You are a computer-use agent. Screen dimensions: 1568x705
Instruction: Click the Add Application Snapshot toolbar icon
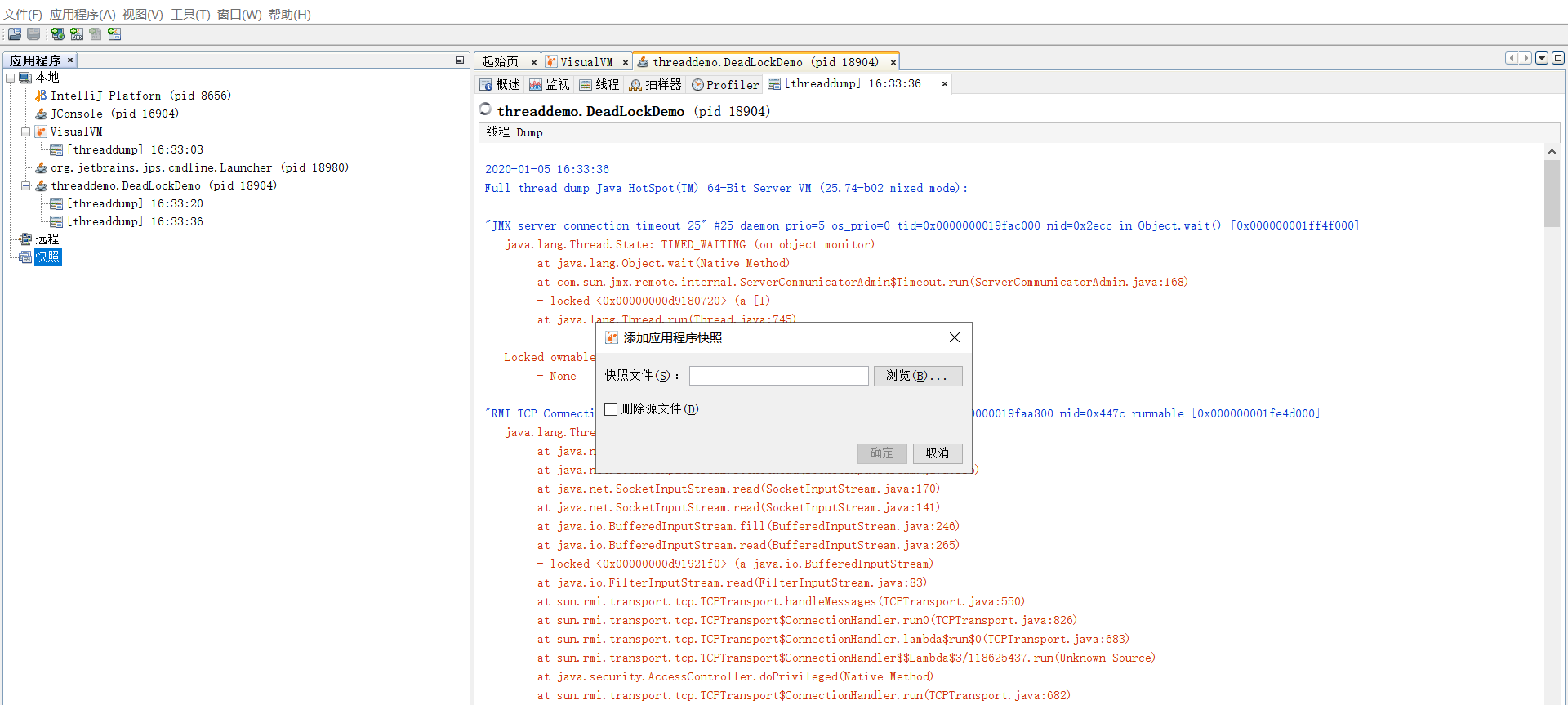[x=114, y=33]
